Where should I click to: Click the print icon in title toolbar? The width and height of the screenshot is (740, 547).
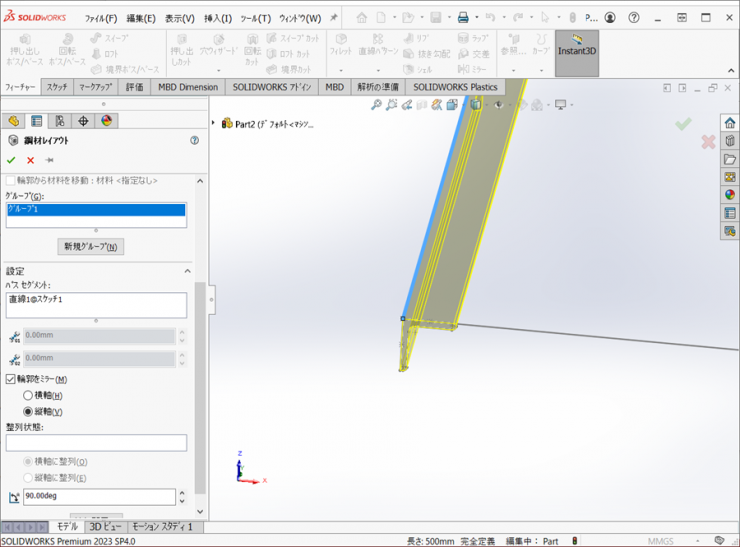[463, 18]
